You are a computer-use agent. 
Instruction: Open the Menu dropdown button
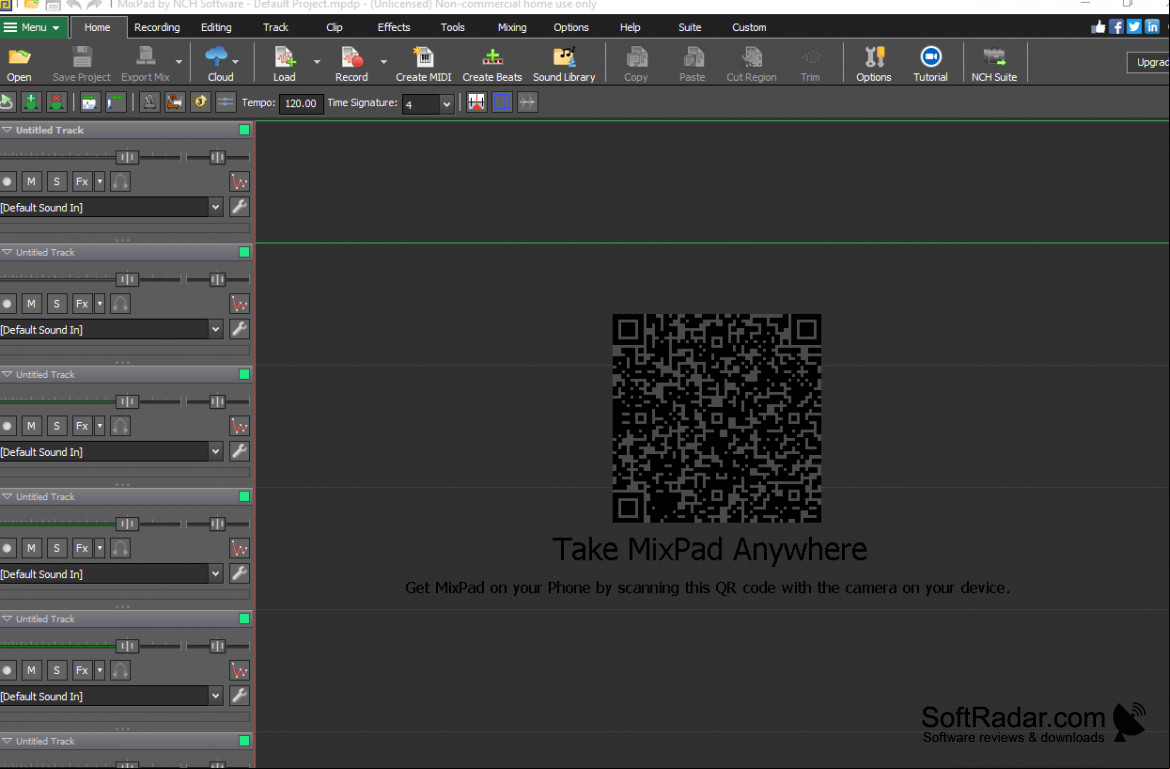point(34,27)
